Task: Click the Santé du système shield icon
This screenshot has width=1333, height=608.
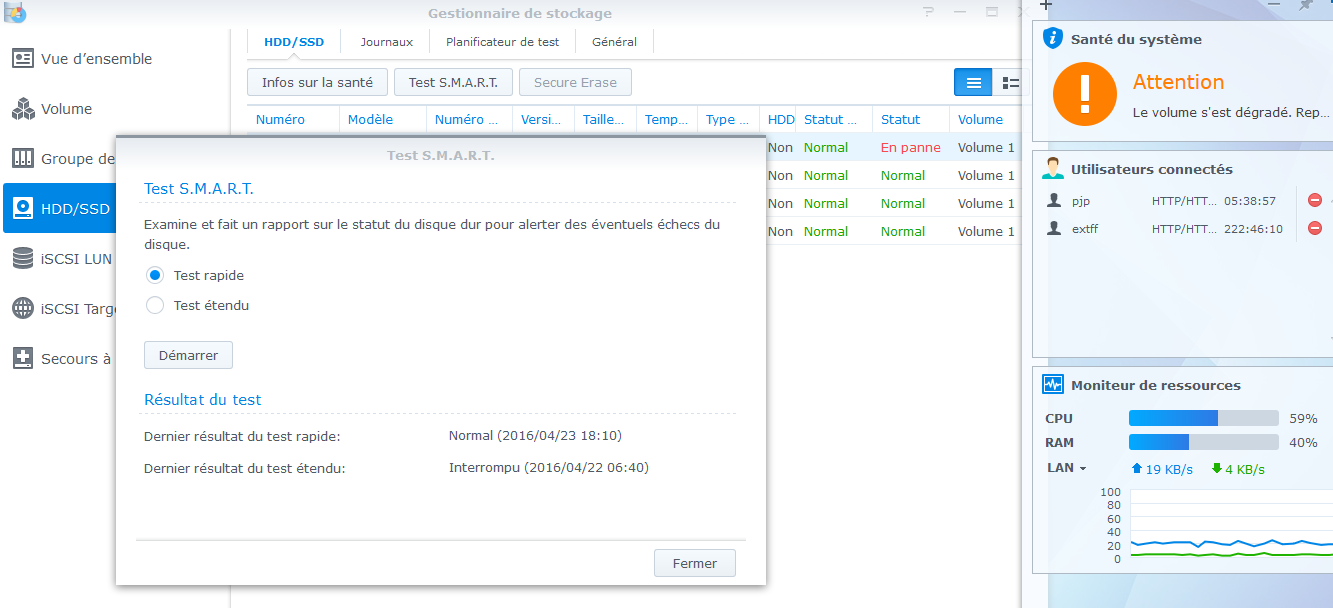Action: (x=1052, y=39)
